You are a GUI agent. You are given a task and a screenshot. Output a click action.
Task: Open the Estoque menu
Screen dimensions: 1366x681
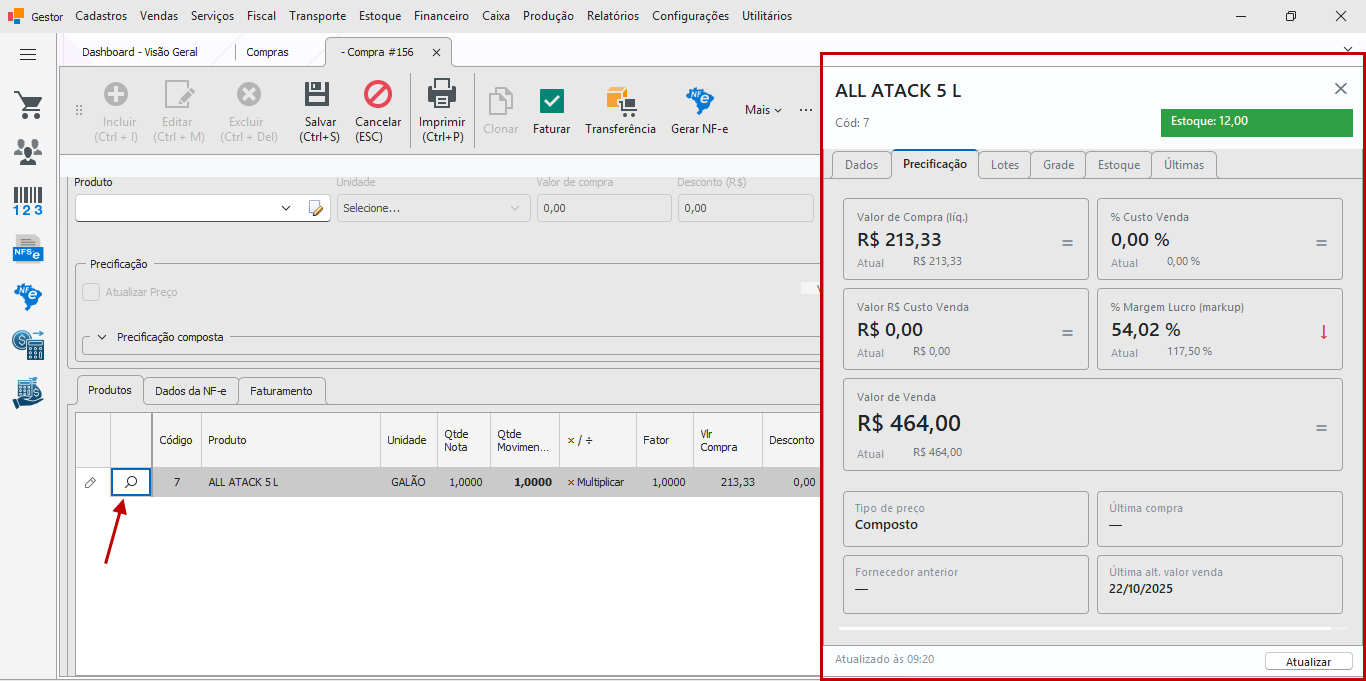click(379, 16)
